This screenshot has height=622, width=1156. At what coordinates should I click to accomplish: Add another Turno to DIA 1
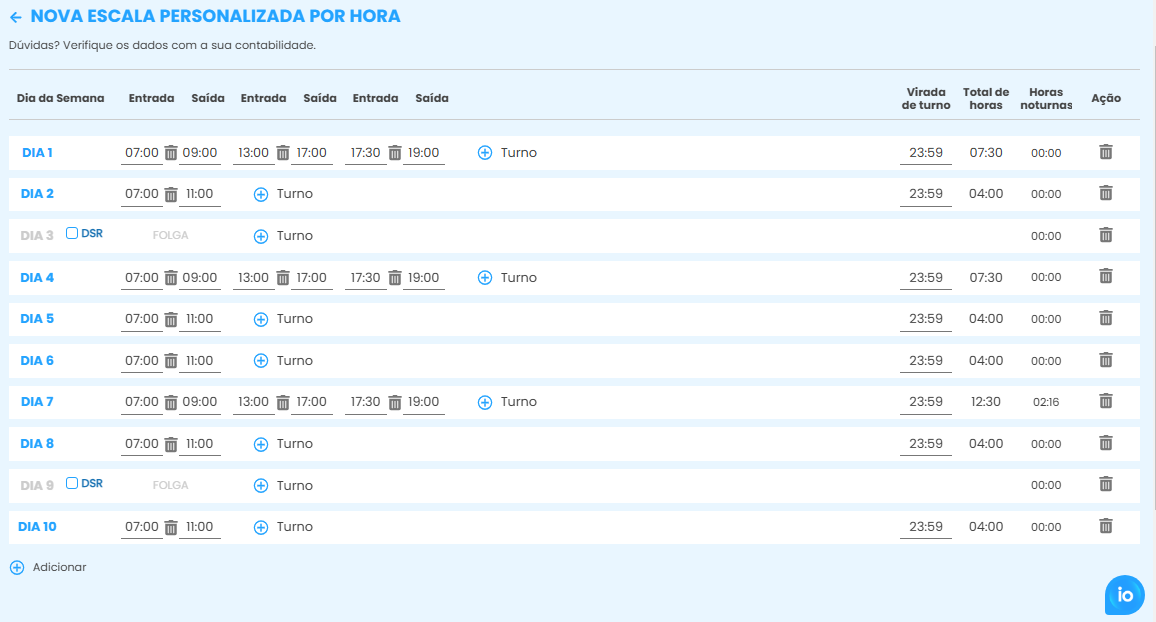click(x=485, y=153)
